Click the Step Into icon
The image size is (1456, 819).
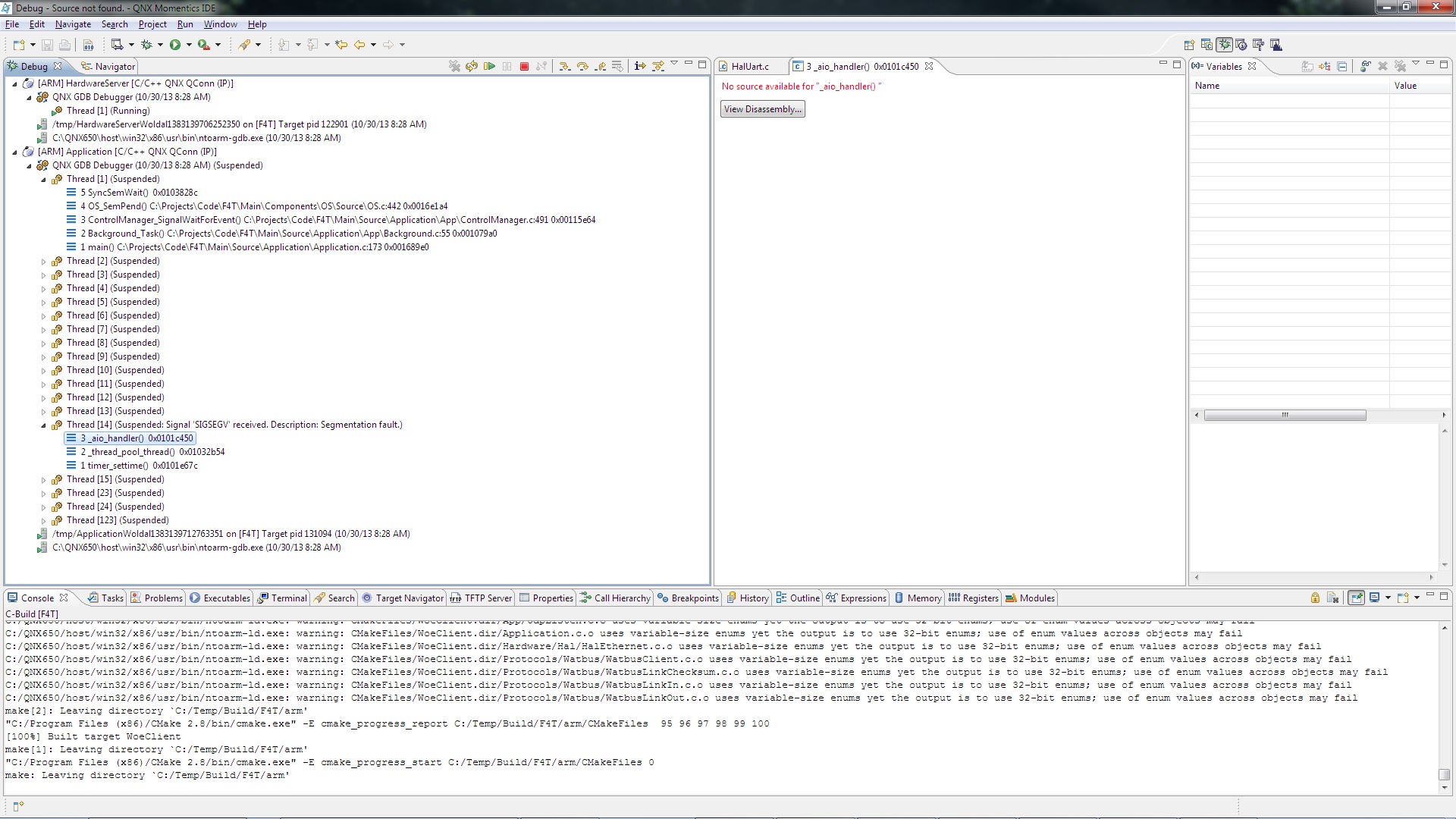pos(565,67)
